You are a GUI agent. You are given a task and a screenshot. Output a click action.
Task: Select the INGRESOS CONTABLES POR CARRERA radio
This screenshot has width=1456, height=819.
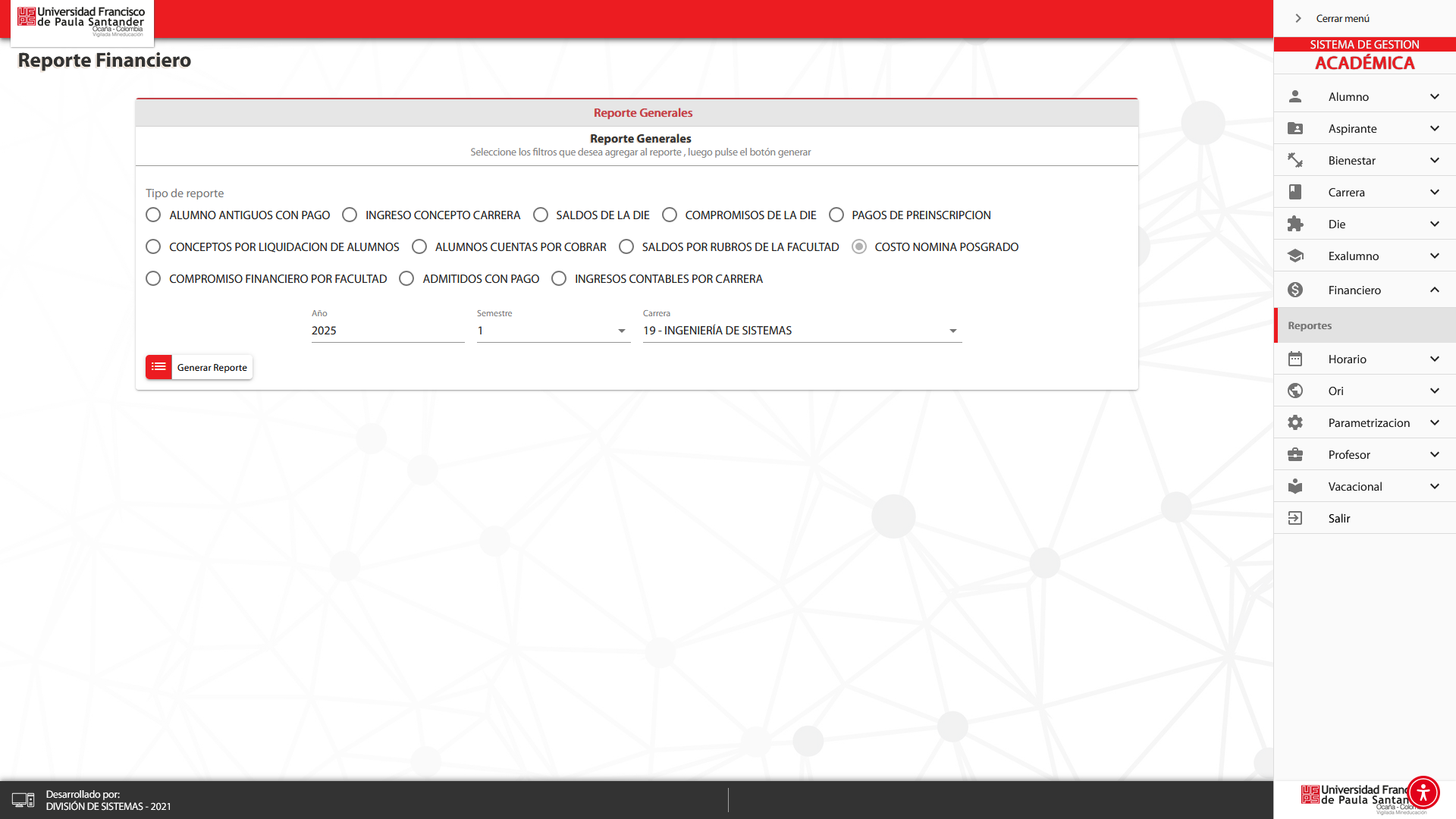click(x=559, y=278)
